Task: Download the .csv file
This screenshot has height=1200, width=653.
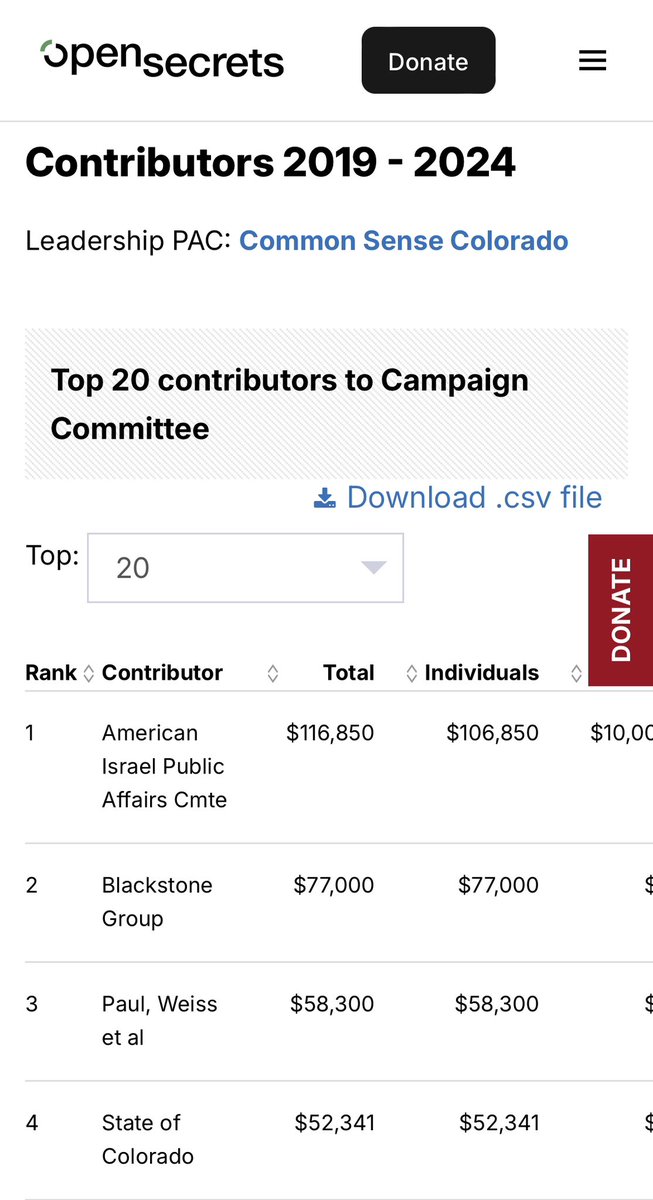Action: tap(474, 497)
